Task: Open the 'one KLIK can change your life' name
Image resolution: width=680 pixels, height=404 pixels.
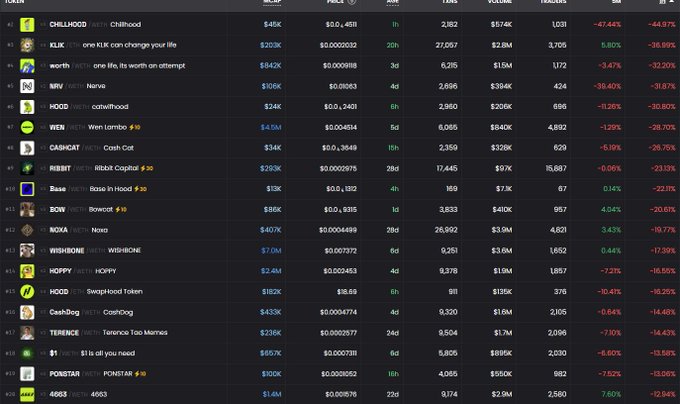Action: point(129,45)
